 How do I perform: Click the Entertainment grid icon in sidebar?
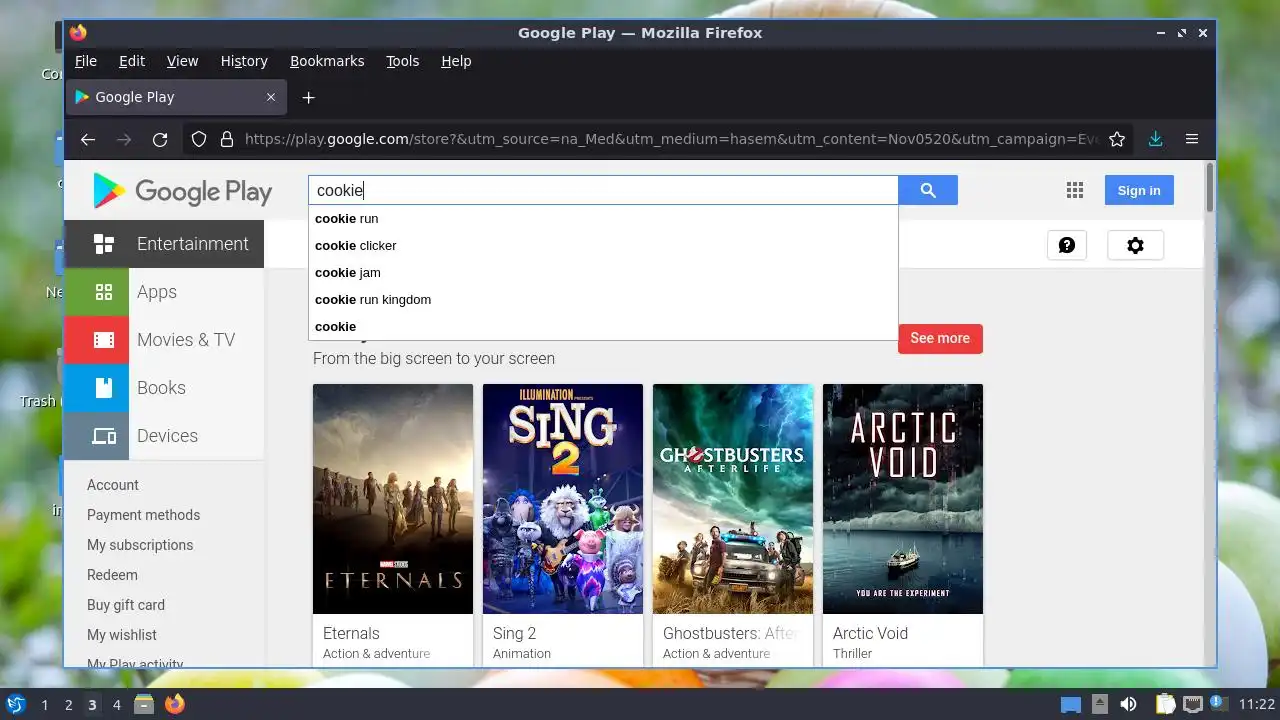[x=104, y=244]
